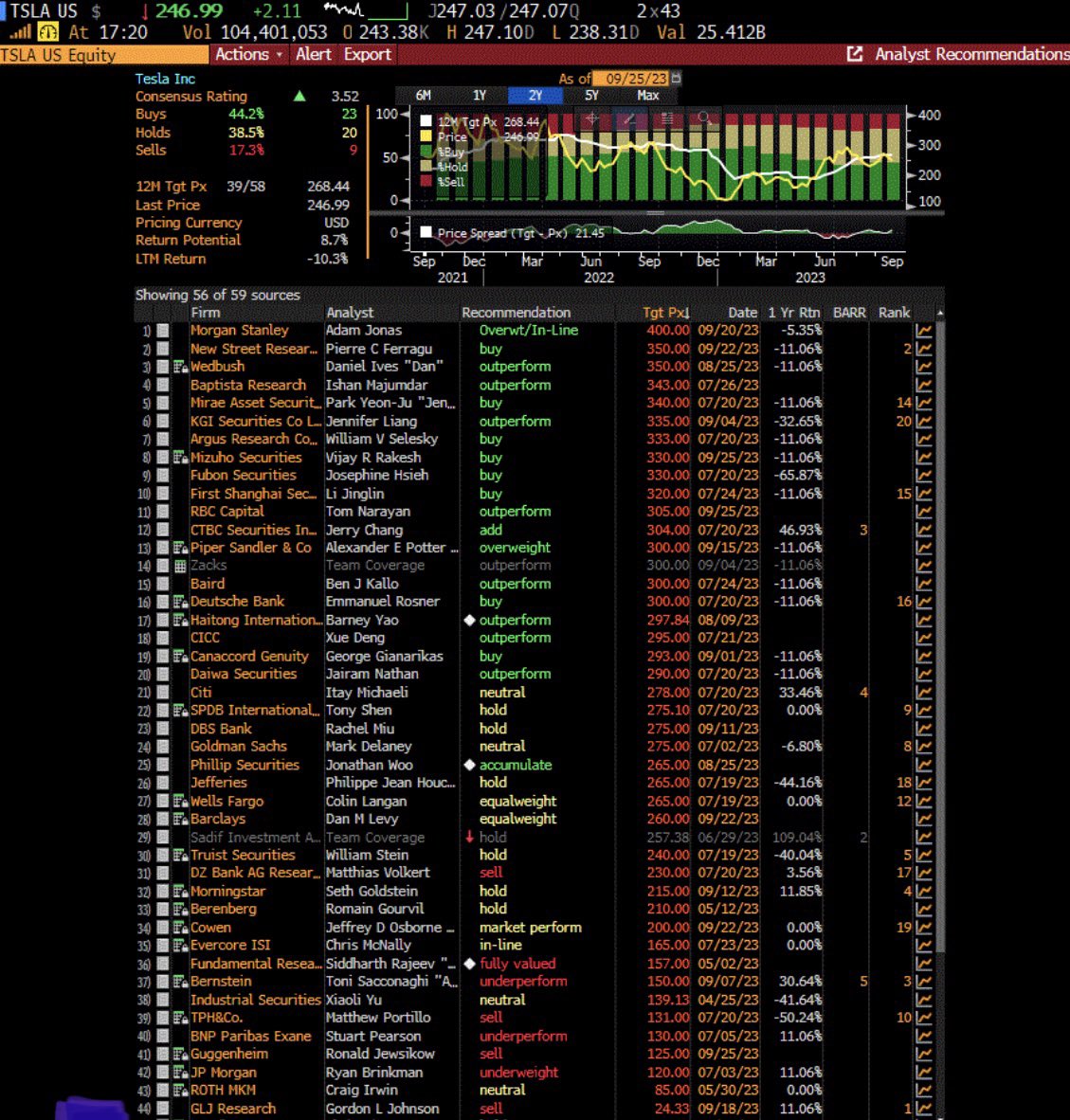The height and width of the screenshot is (1120, 1070).
Task: Open the chart icon for RBC Capital row
Action: click(923, 512)
